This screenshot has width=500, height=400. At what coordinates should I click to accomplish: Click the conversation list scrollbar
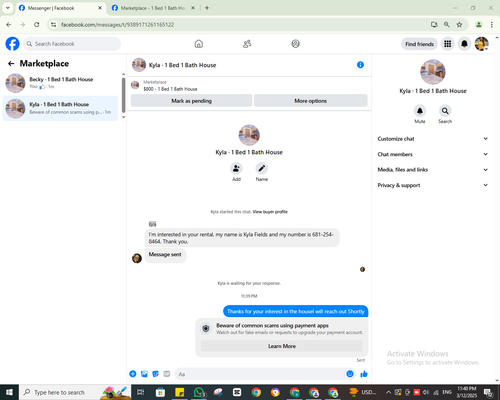click(x=123, y=95)
